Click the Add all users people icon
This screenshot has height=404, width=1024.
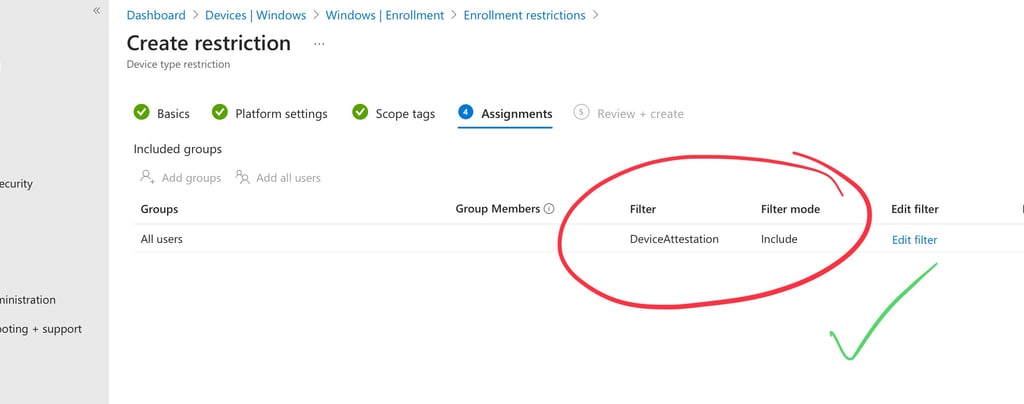point(242,177)
